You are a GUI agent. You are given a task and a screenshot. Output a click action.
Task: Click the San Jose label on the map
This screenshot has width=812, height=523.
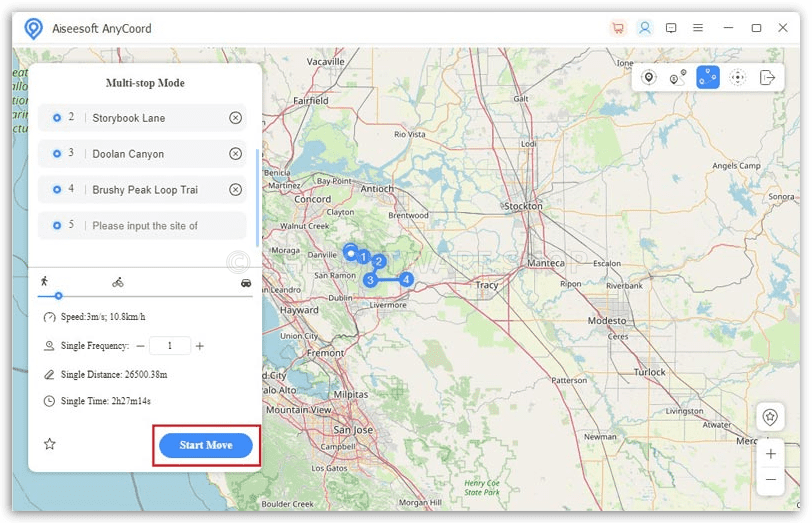tap(353, 430)
